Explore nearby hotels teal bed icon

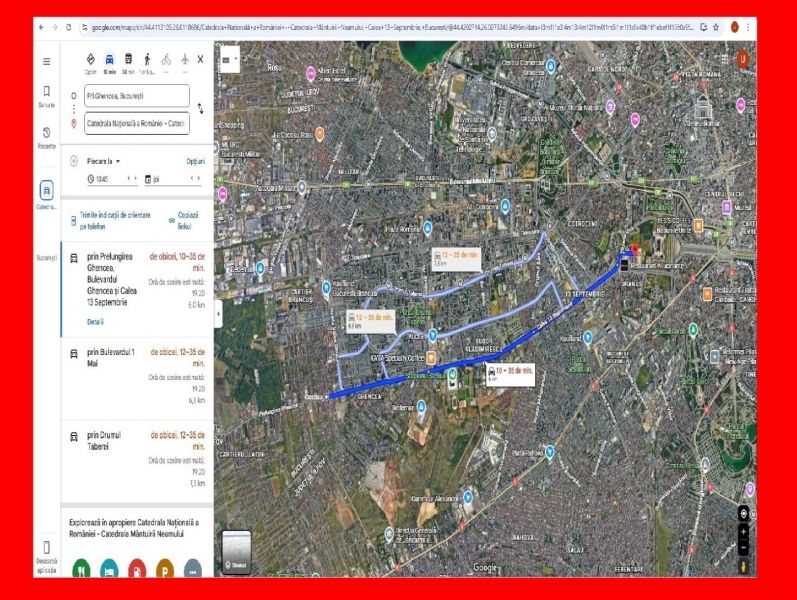(x=109, y=568)
